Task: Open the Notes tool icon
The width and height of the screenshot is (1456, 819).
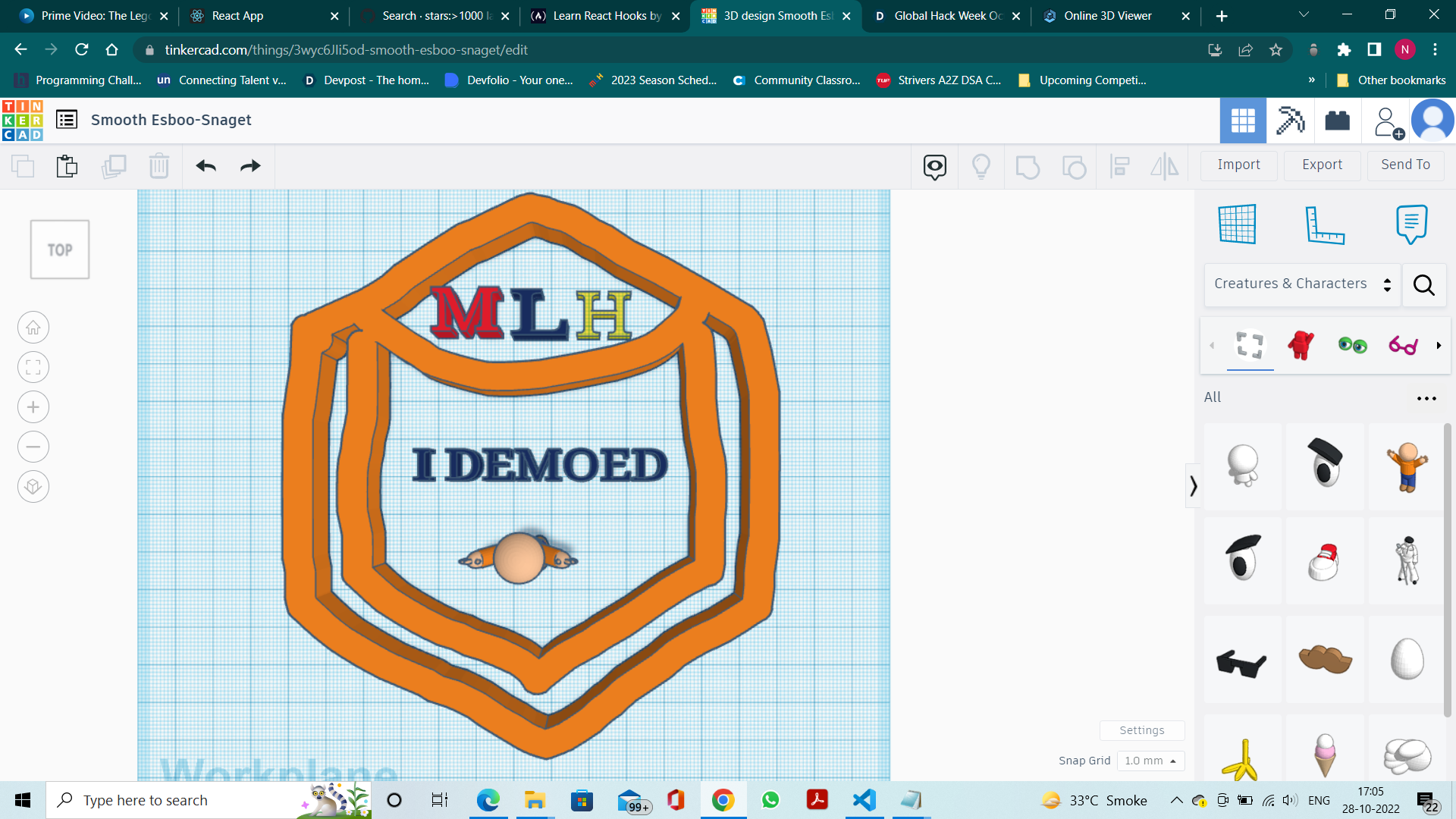Action: (x=1411, y=224)
